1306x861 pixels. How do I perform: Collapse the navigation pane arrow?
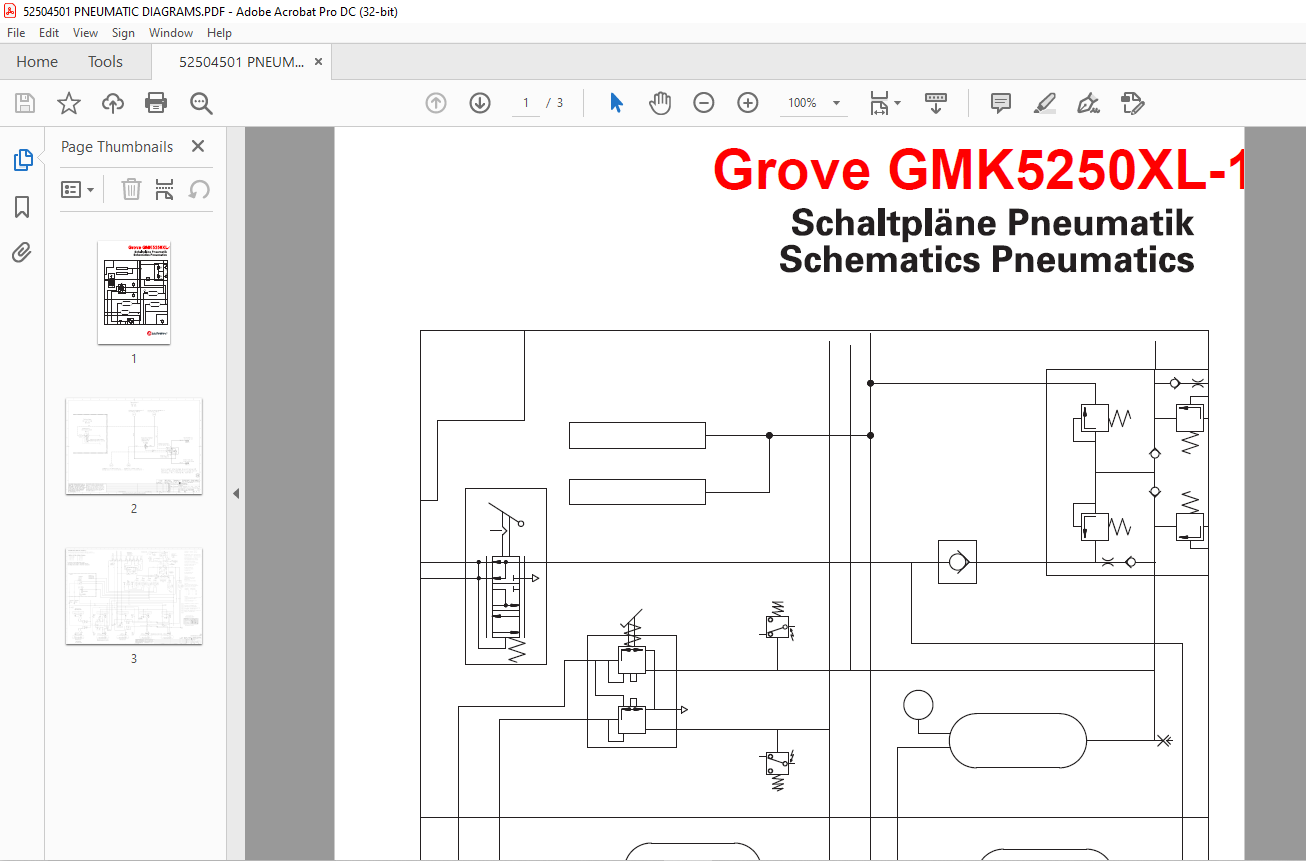point(236,493)
